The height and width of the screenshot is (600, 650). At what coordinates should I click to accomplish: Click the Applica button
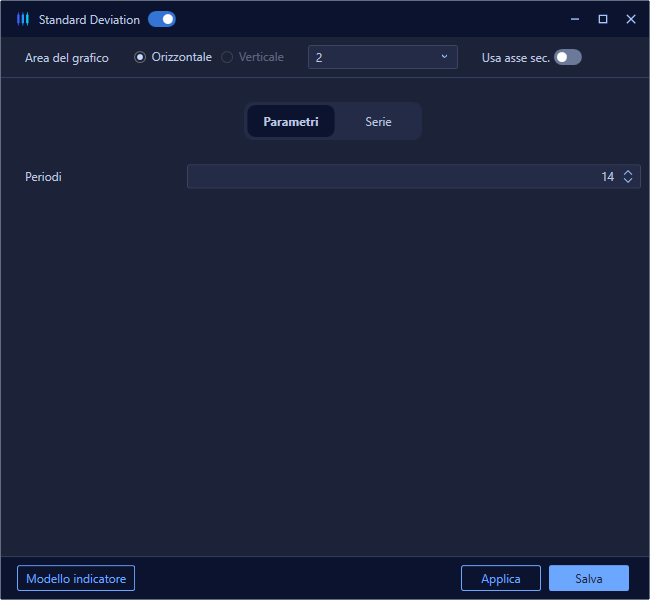click(x=501, y=578)
